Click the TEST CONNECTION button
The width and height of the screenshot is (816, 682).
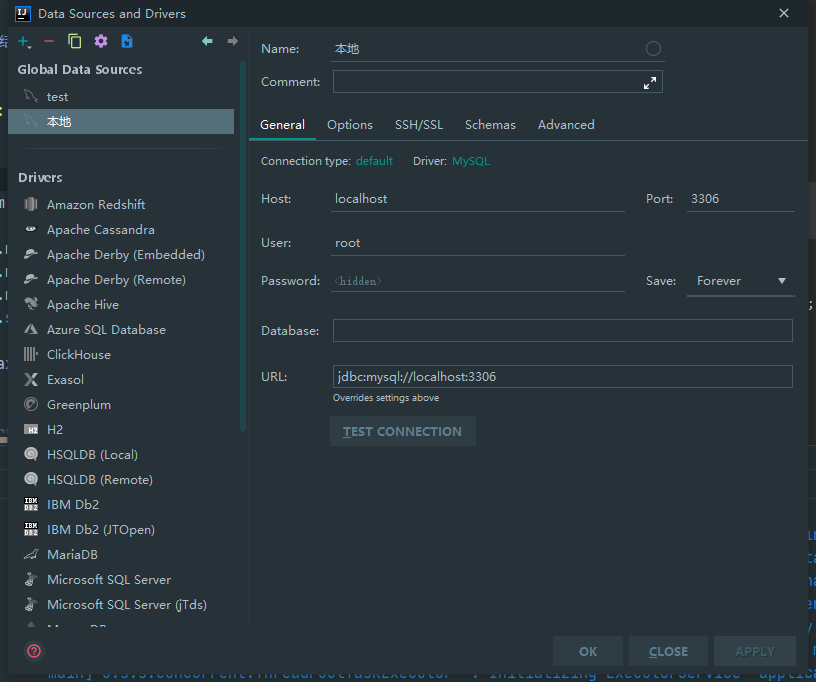point(403,431)
